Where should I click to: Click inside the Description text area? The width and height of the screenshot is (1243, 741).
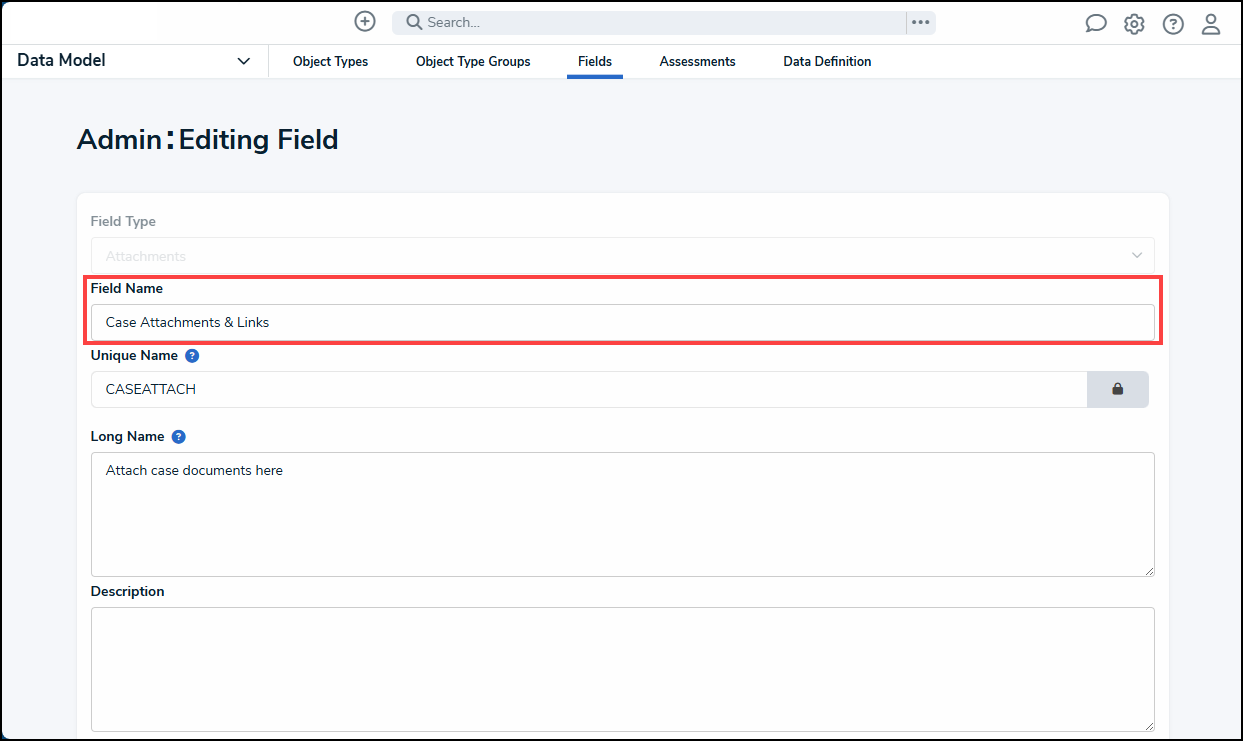pos(622,670)
